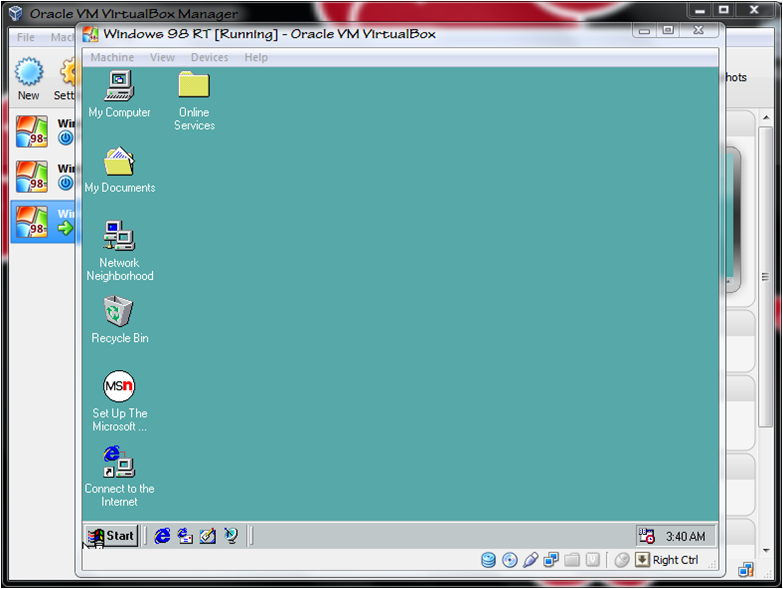Click the Right Ctrl host key label
783x589 pixels.
(675, 560)
